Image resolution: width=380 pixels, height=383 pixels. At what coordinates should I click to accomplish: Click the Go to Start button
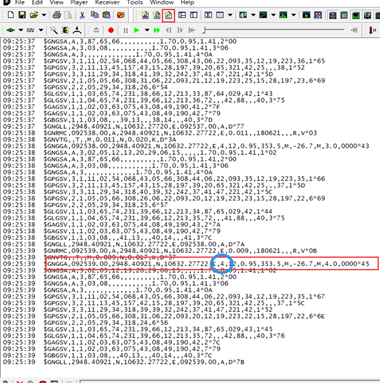pos(192,30)
